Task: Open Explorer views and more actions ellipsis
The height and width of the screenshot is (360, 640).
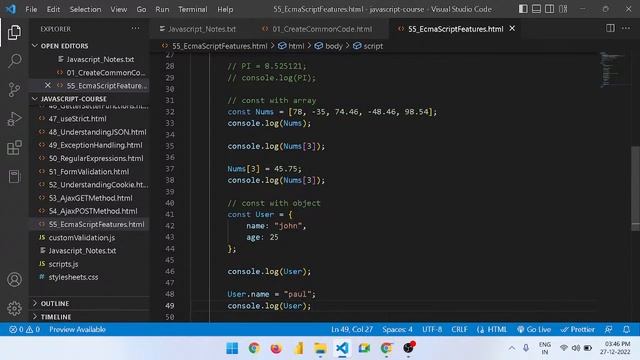Action: [x=135, y=29]
